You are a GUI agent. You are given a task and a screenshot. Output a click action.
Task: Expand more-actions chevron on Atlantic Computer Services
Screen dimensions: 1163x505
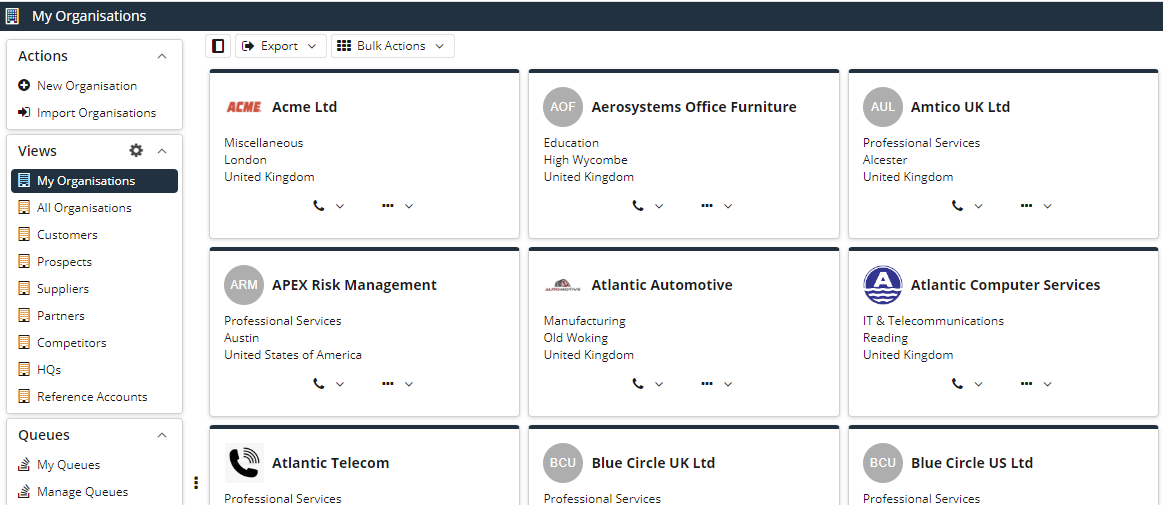click(1047, 384)
